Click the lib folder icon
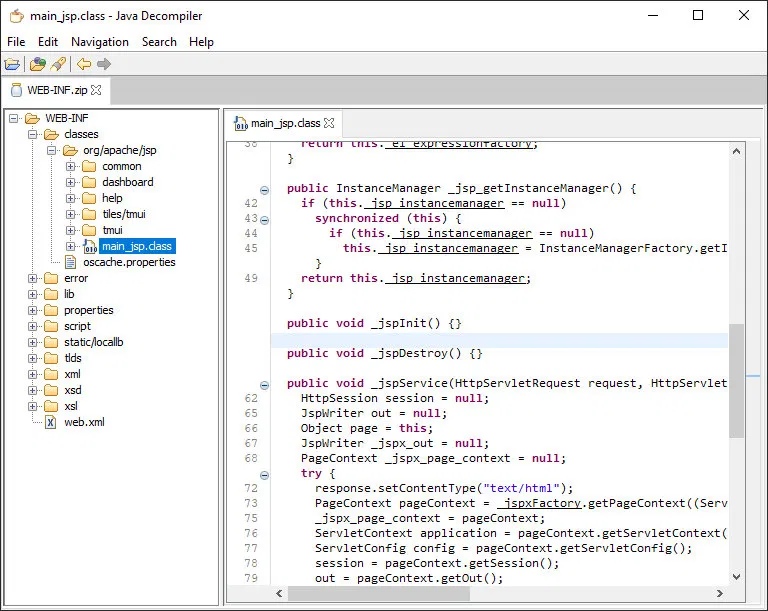The image size is (768, 611). tap(51, 294)
